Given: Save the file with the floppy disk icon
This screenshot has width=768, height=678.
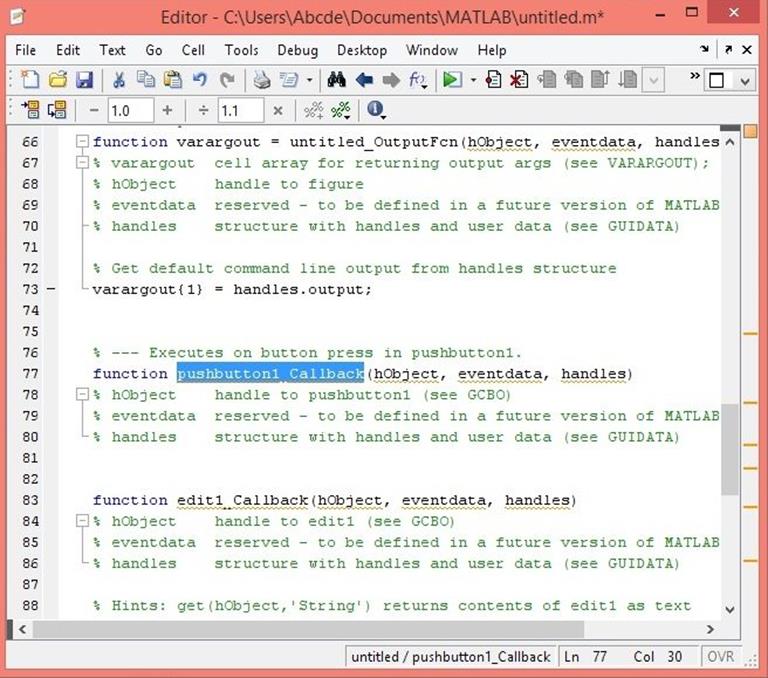Looking at the screenshot, I should [85, 80].
